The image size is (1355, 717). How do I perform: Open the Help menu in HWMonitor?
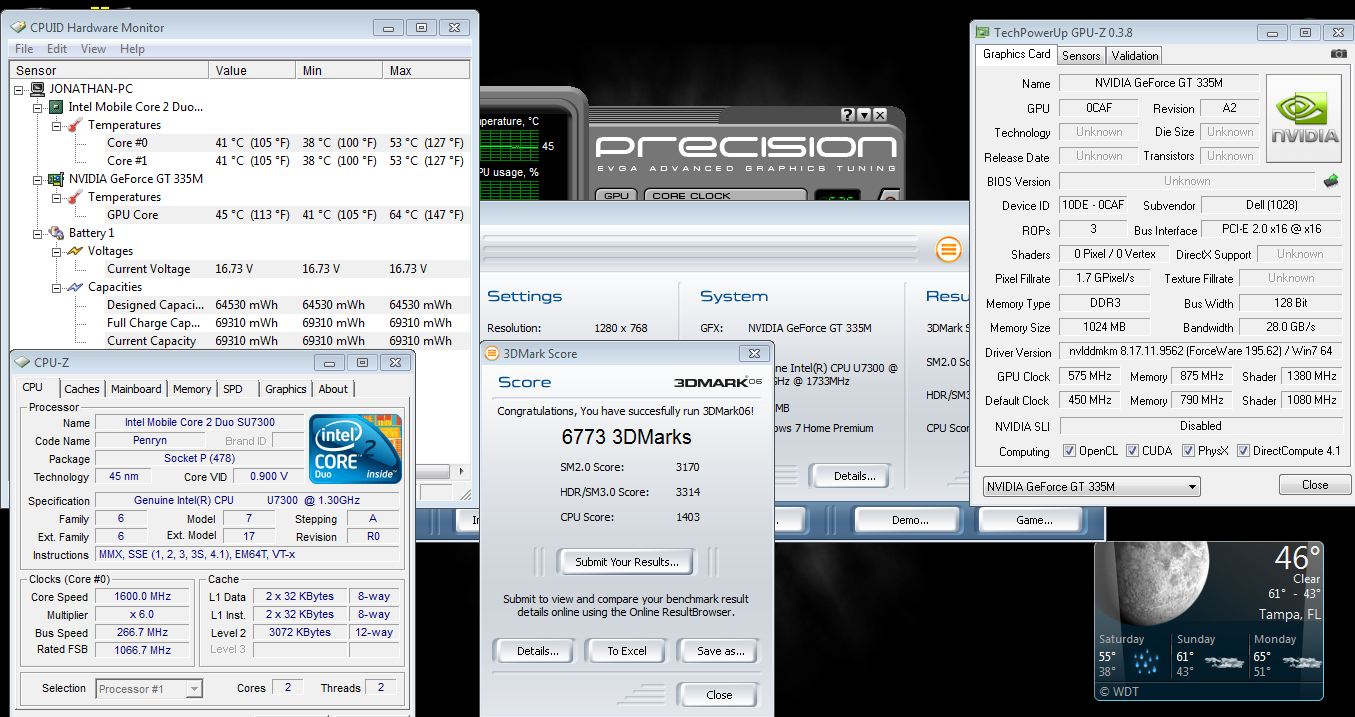tap(132, 48)
